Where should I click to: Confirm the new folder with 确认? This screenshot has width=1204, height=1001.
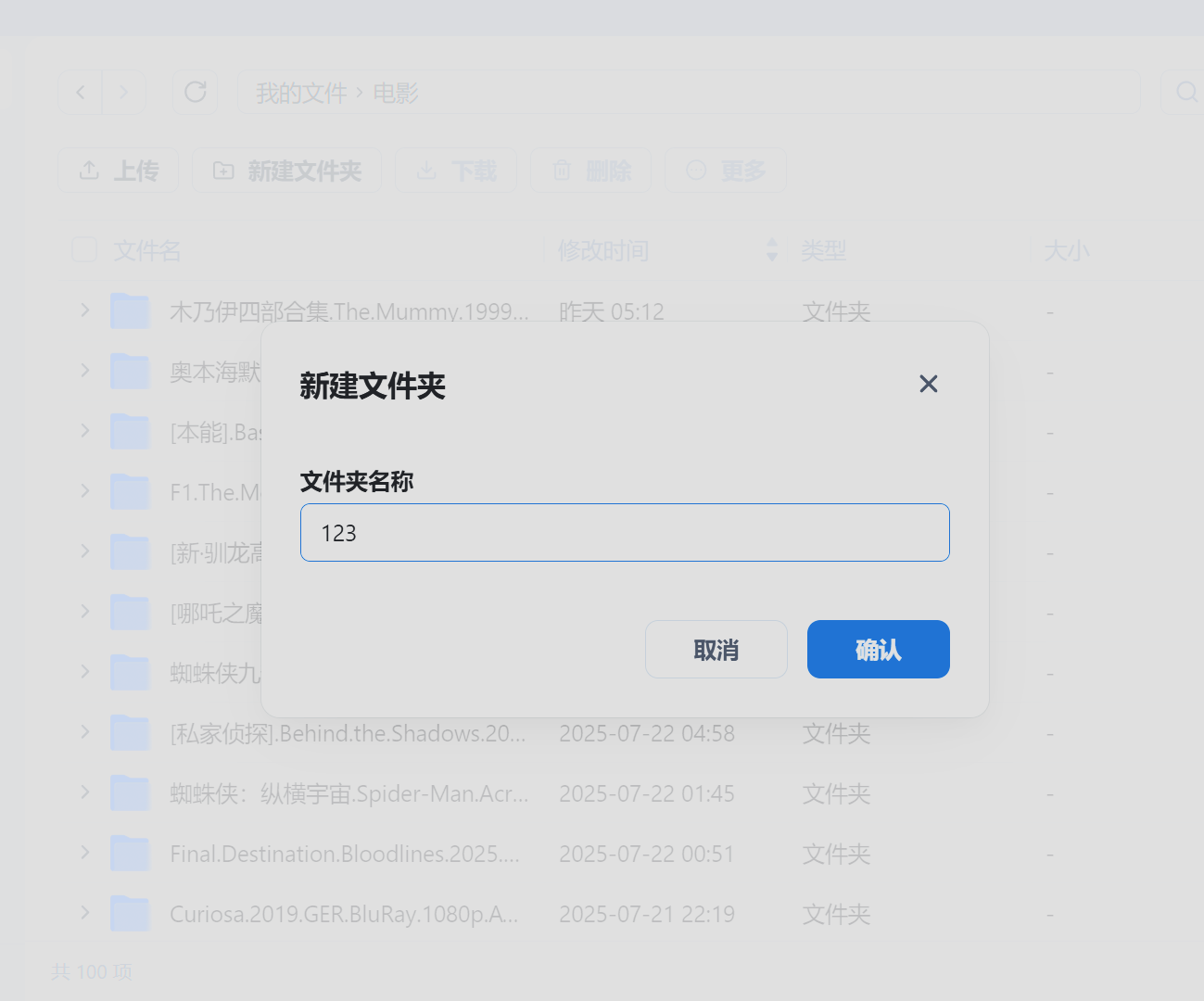tap(879, 650)
